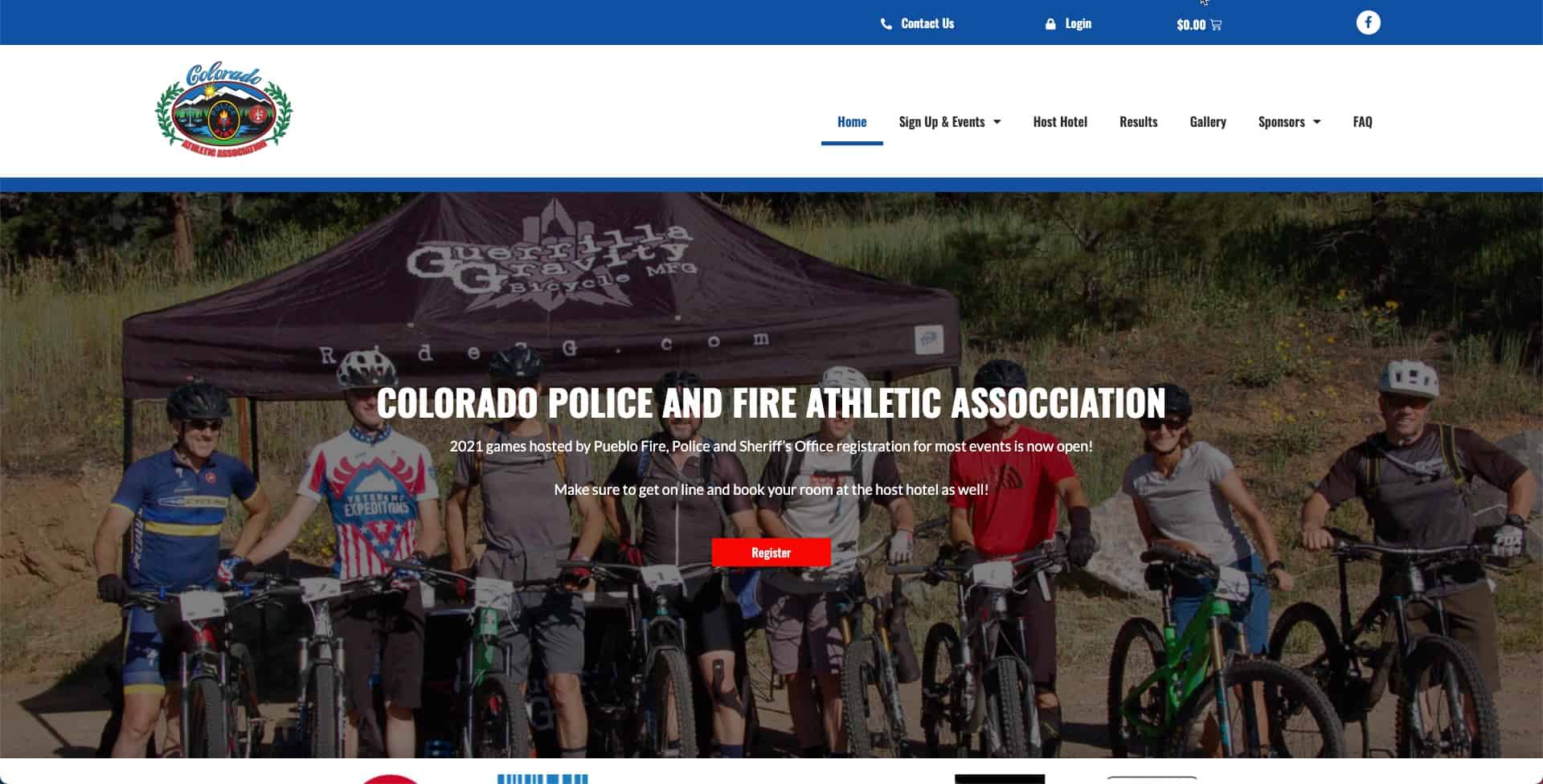Open the Sign Up & Events menu

coord(941,122)
